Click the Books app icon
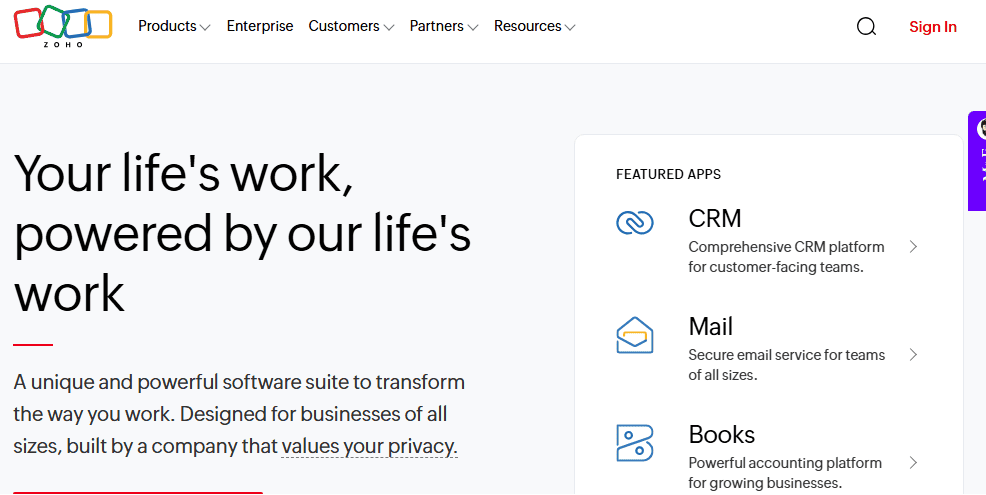The height and width of the screenshot is (495, 986). click(x=634, y=443)
